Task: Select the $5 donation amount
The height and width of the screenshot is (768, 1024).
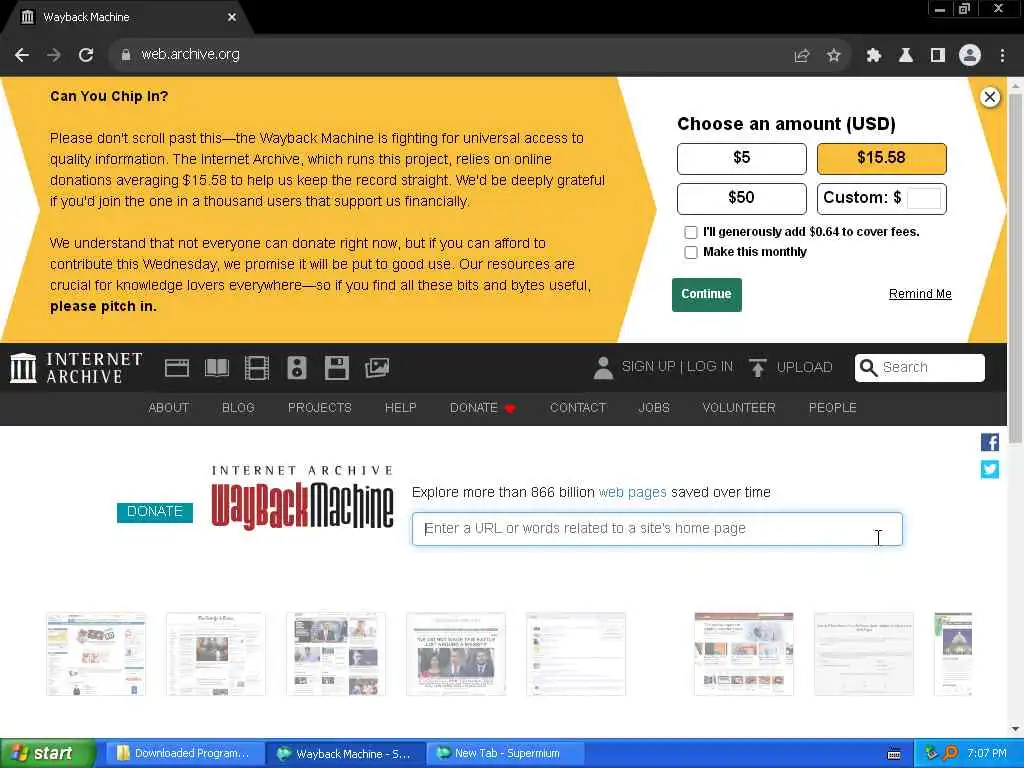Action: pyautogui.click(x=741, y=159)
